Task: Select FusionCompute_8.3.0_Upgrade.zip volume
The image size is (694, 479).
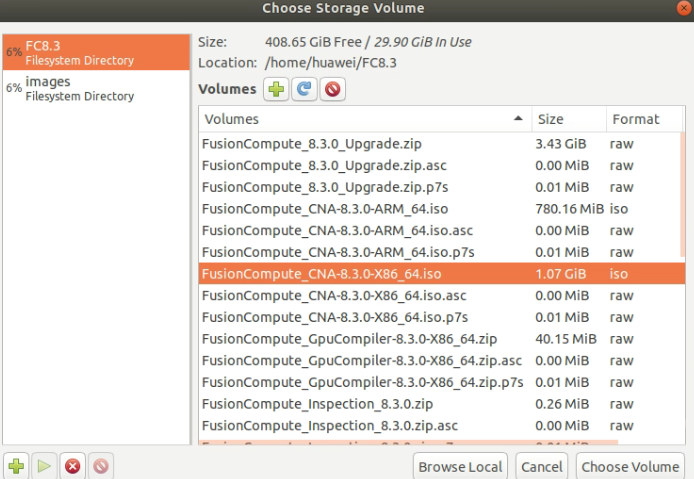Action: pyautogui.click(x=440, y=144)
